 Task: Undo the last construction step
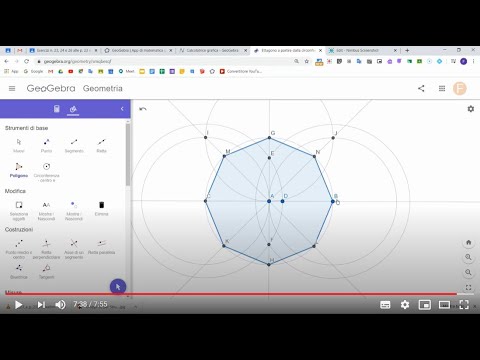143,109
